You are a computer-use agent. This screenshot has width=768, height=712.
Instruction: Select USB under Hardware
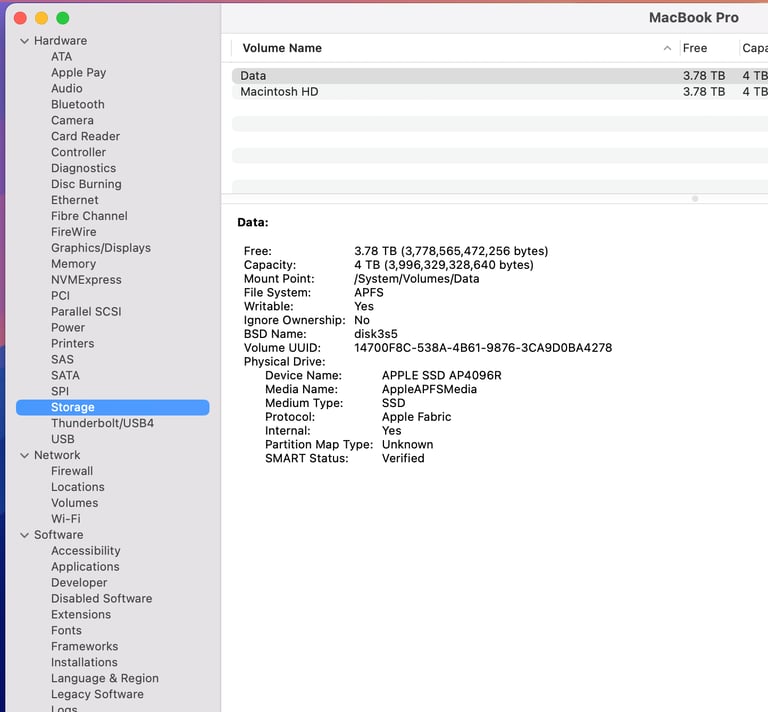click(63, 439)
